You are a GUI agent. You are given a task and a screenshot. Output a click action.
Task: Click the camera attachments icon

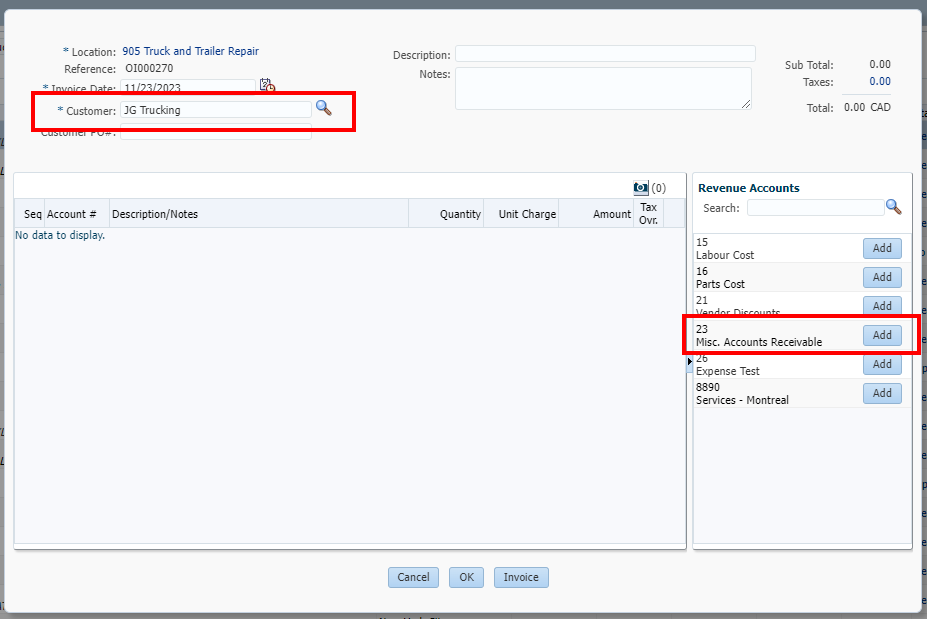pos(641,187)
